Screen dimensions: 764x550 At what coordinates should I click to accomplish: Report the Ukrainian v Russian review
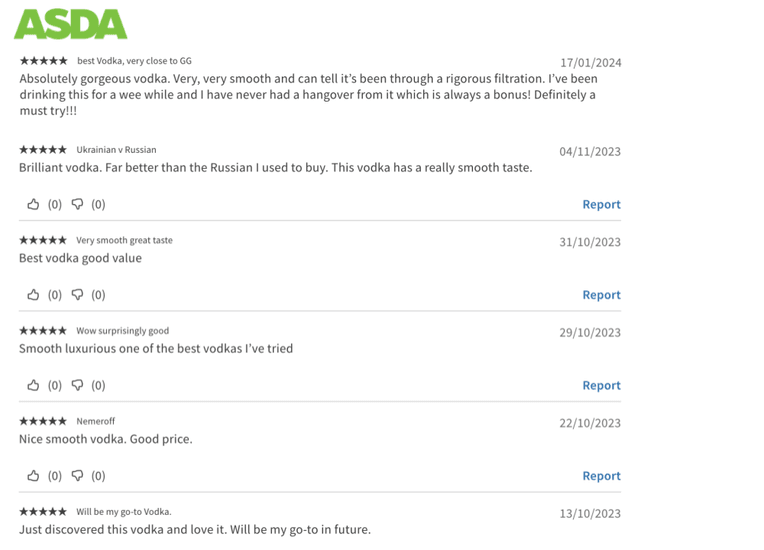[x=601, y=204]
